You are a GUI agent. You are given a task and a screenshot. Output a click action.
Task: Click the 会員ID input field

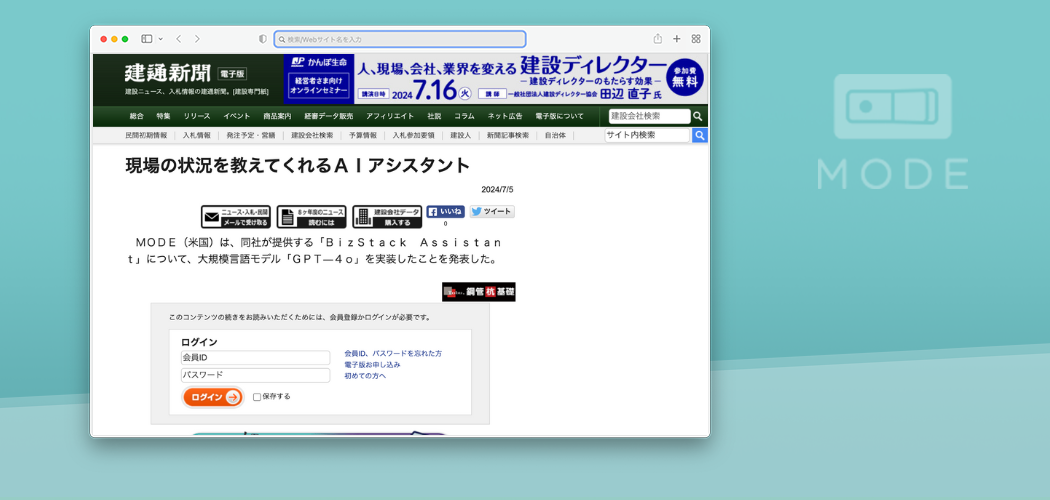[255, 357]
